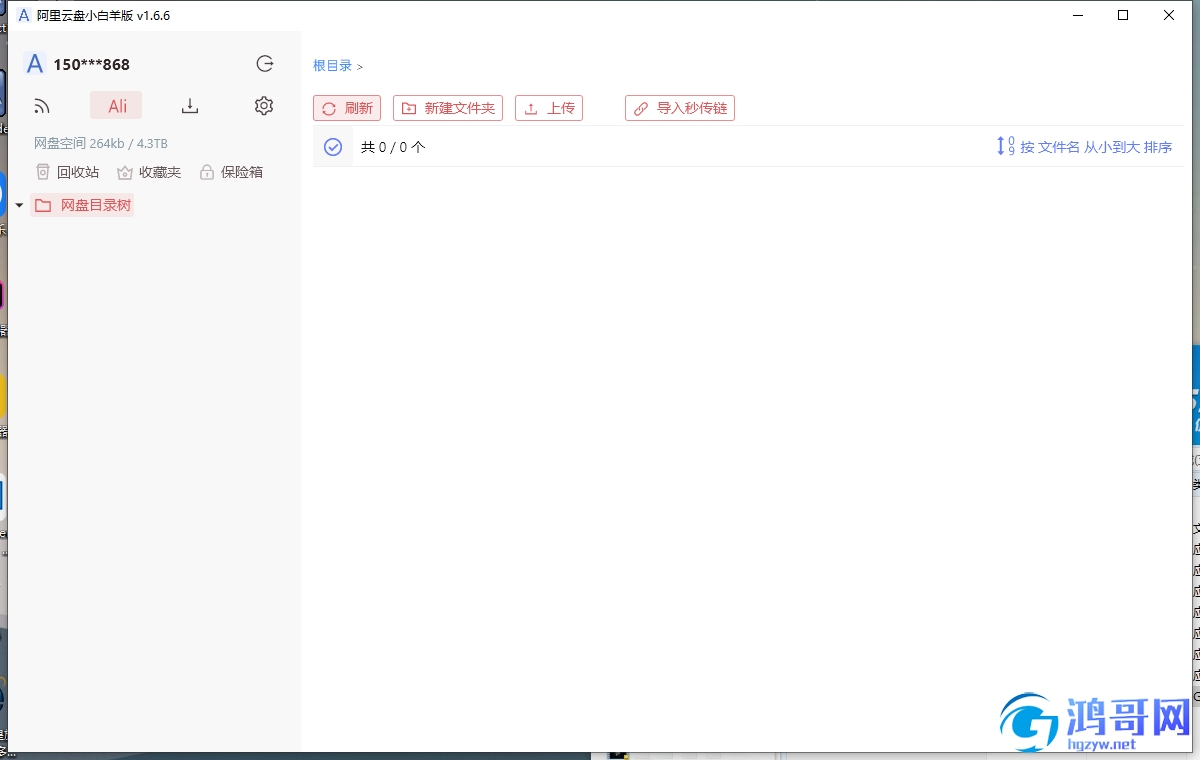
Task: Click the 阿里云盘小白羊版 logo in title bar
Action: (x=24, y=15)
